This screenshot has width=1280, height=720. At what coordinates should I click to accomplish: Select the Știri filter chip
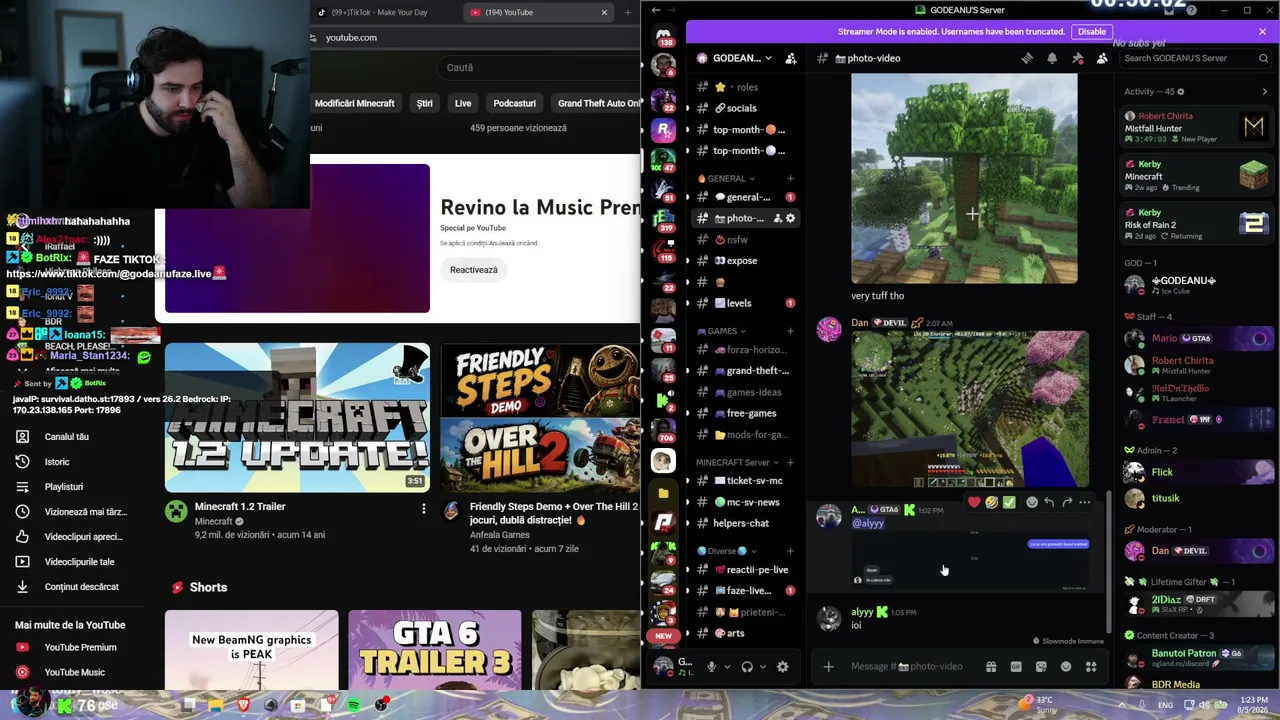[424, 103]
